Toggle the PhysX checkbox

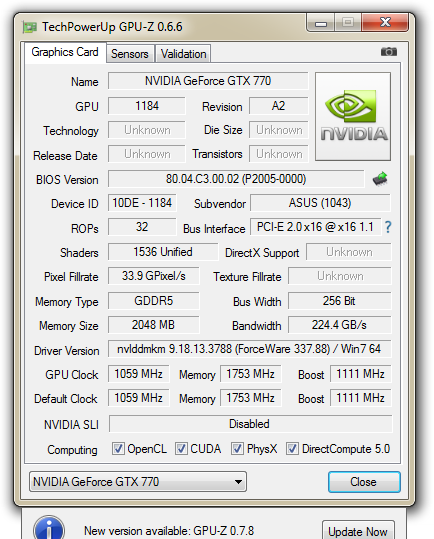click(x=237, y=449)
